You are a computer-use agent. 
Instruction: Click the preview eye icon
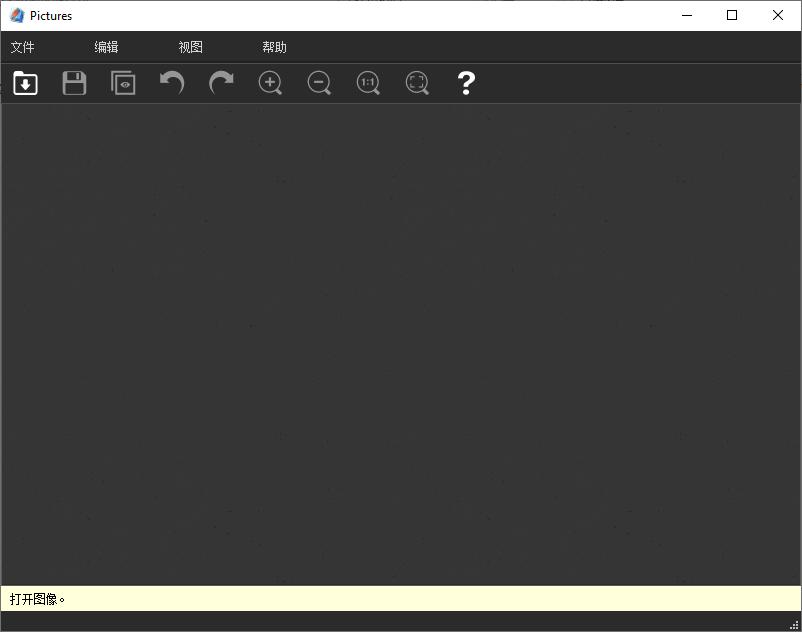(x=123, y=83)
